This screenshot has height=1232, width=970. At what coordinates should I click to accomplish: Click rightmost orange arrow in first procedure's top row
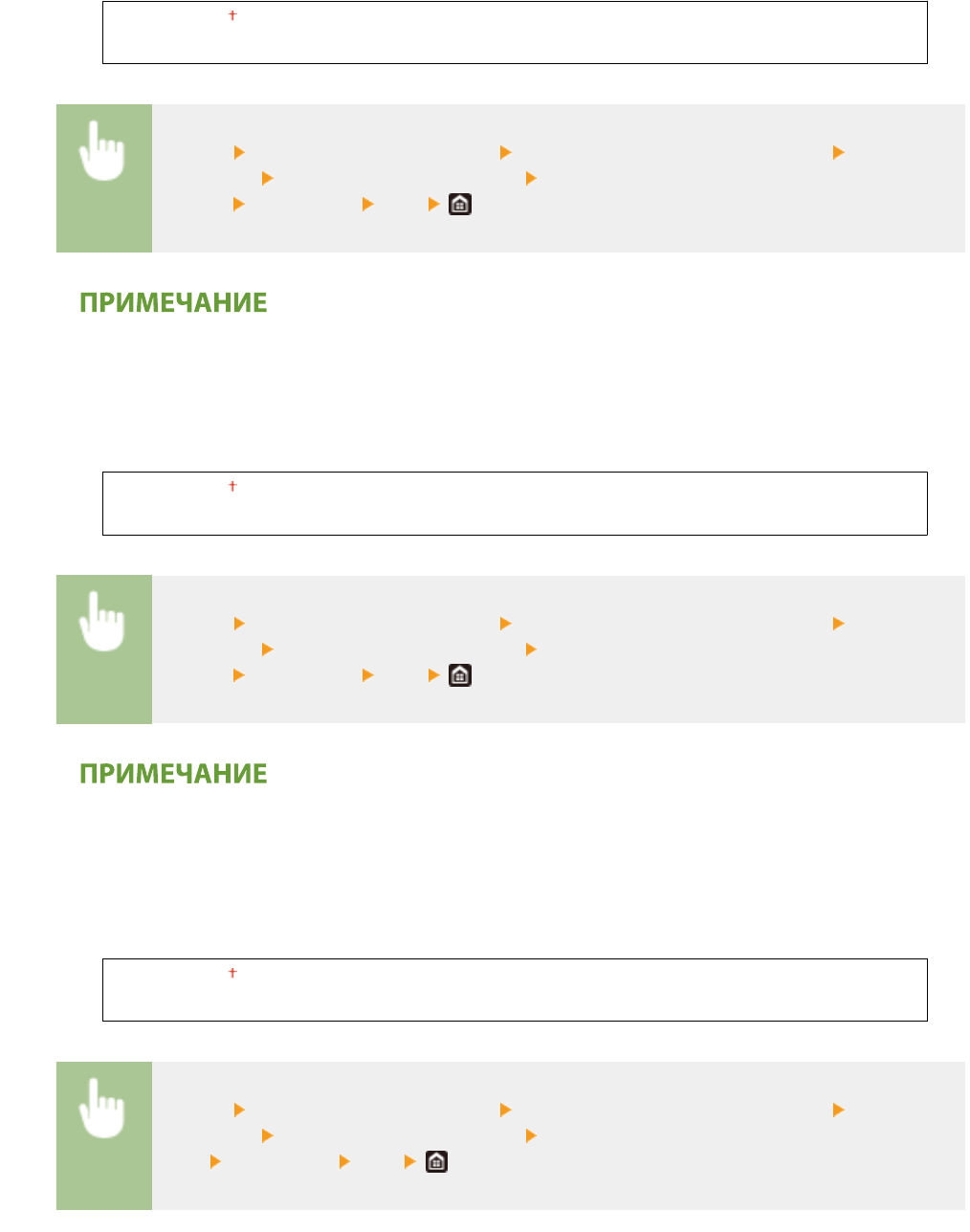click(839, 152)
